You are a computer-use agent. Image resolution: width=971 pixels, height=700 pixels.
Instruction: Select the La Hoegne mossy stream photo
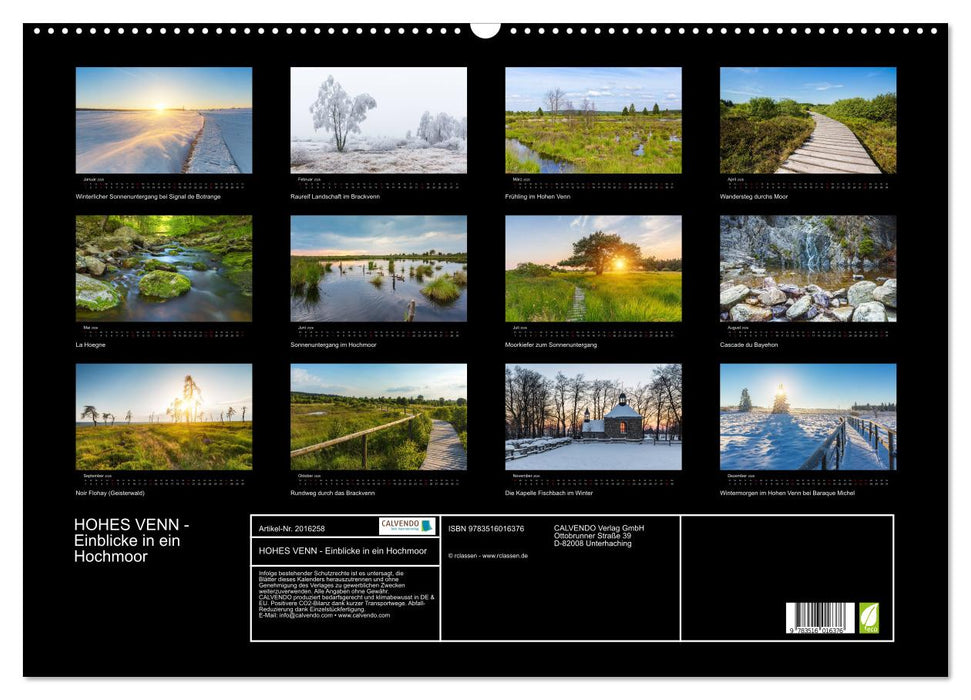[x=164, y=268]
